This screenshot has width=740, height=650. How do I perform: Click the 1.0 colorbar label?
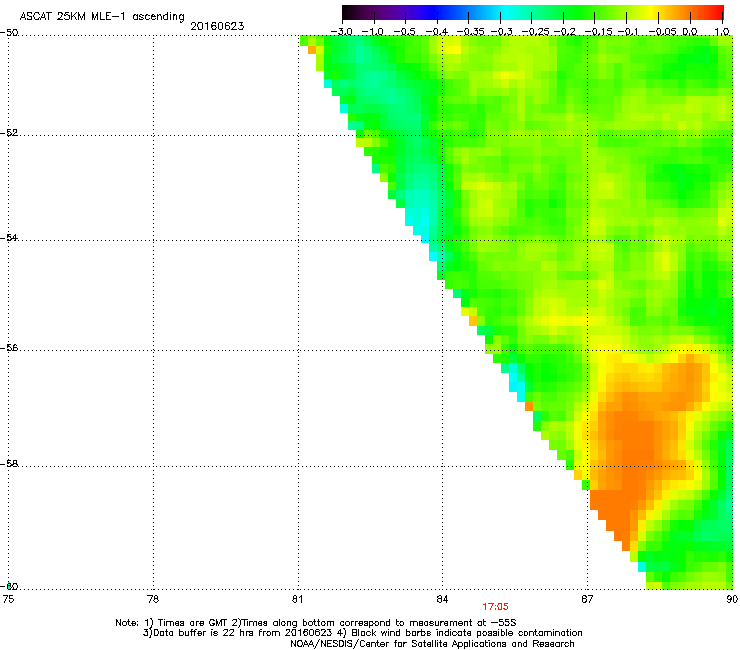[722, 32]
